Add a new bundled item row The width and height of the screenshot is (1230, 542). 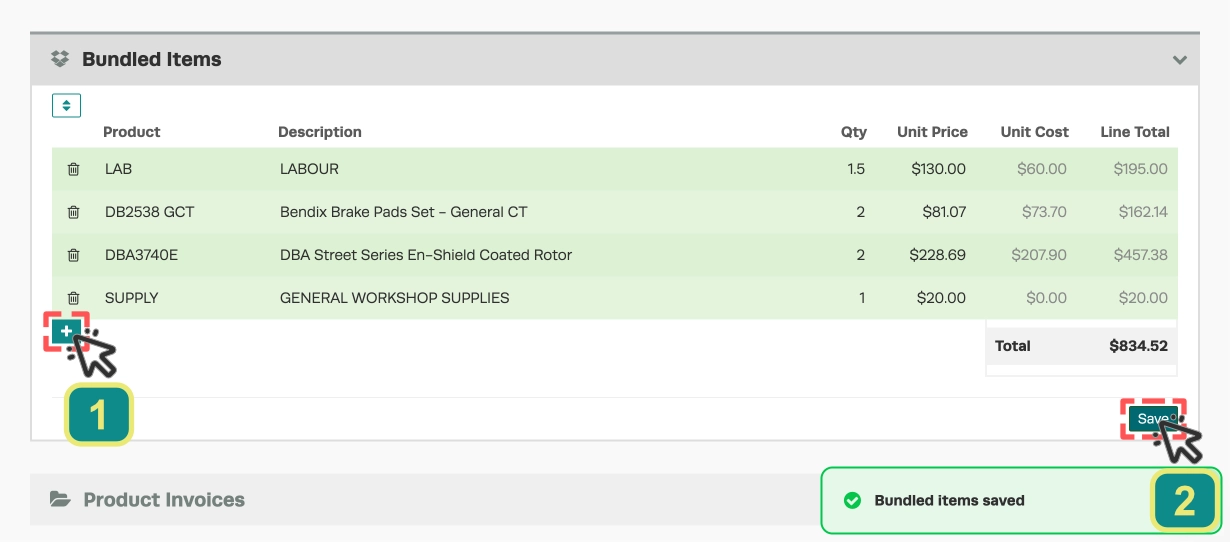[x=66, y=331]
